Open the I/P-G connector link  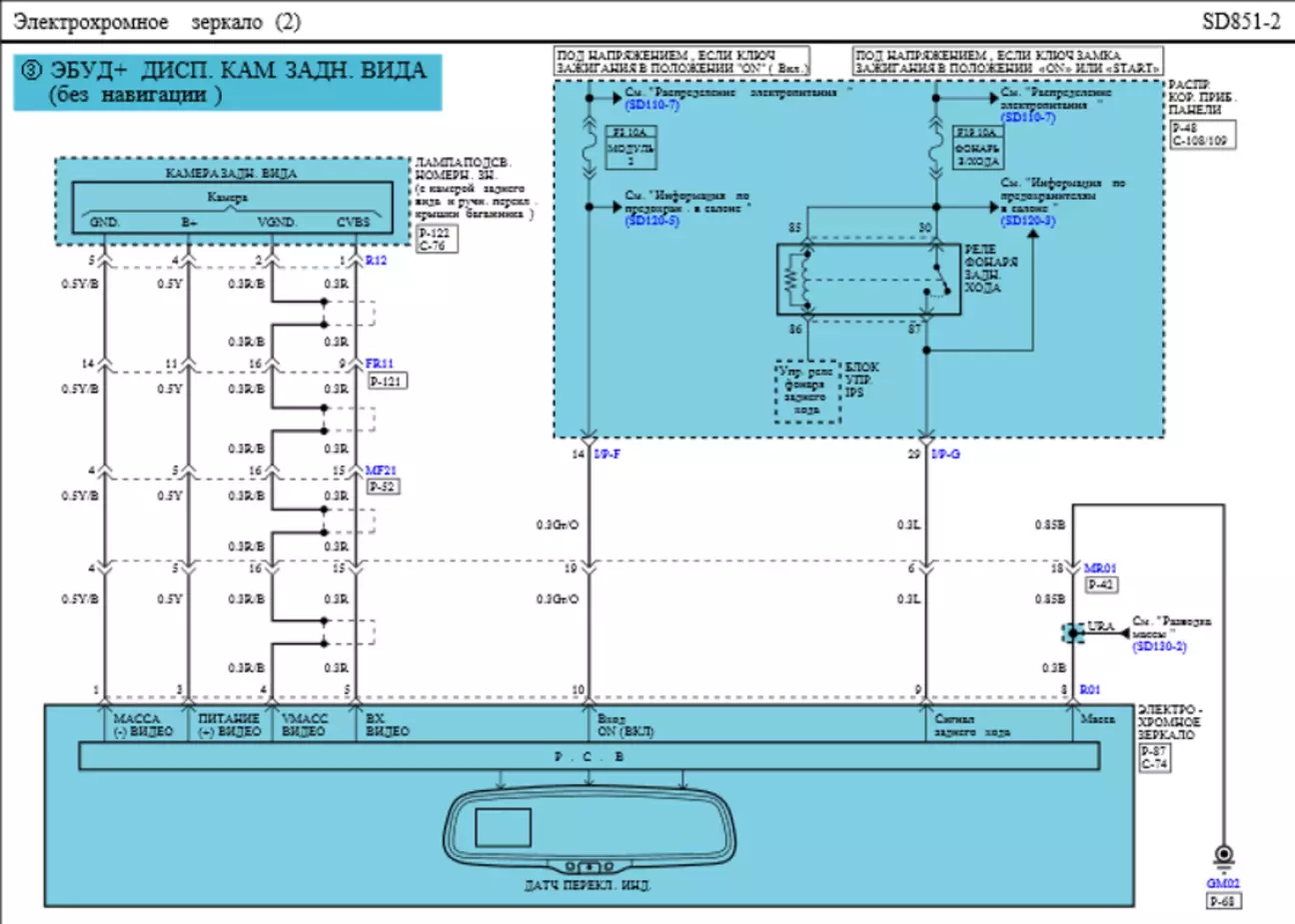point(945,455)
